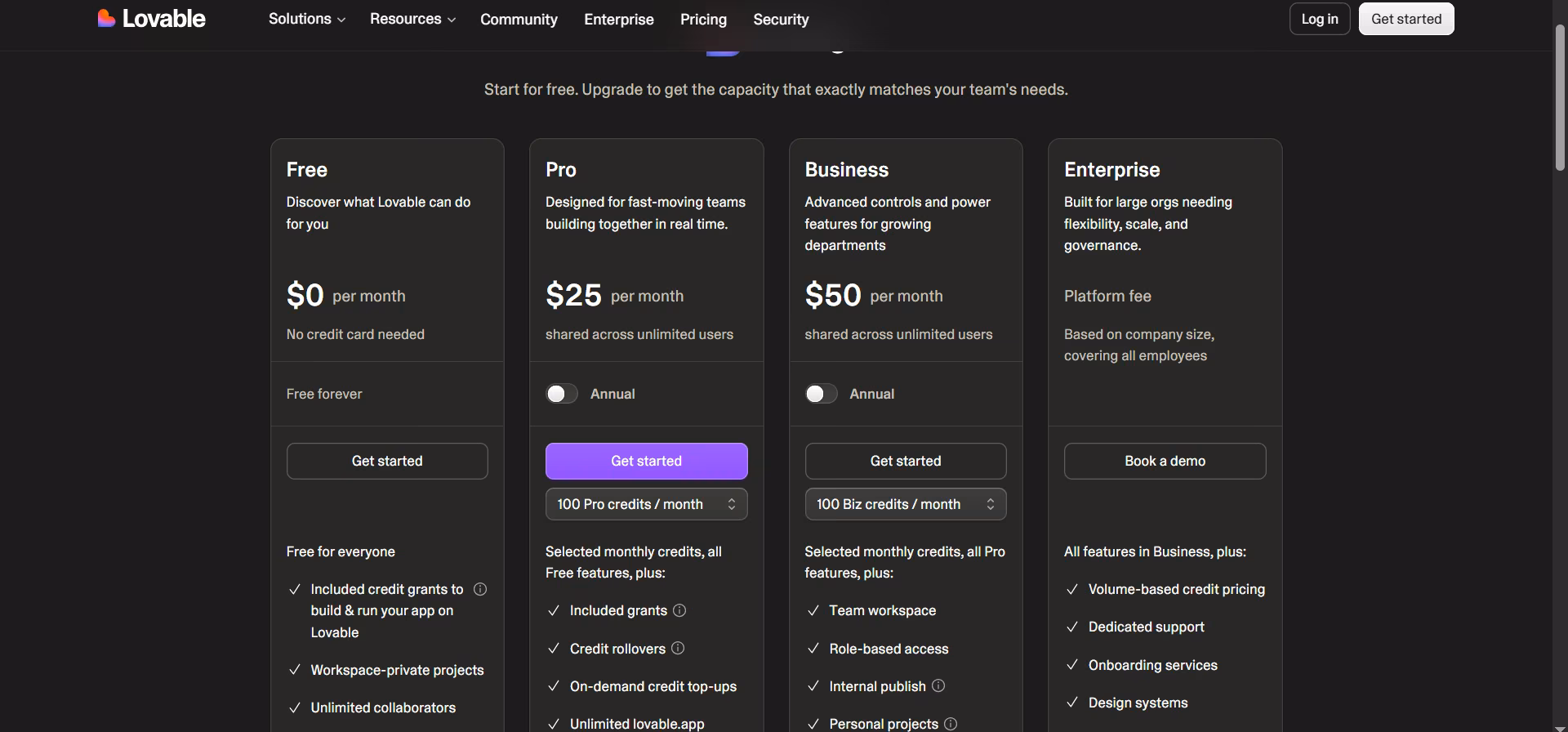Click the purple Get started Pro button
This screenshot has height=732, width=1568.
[646, 461]
